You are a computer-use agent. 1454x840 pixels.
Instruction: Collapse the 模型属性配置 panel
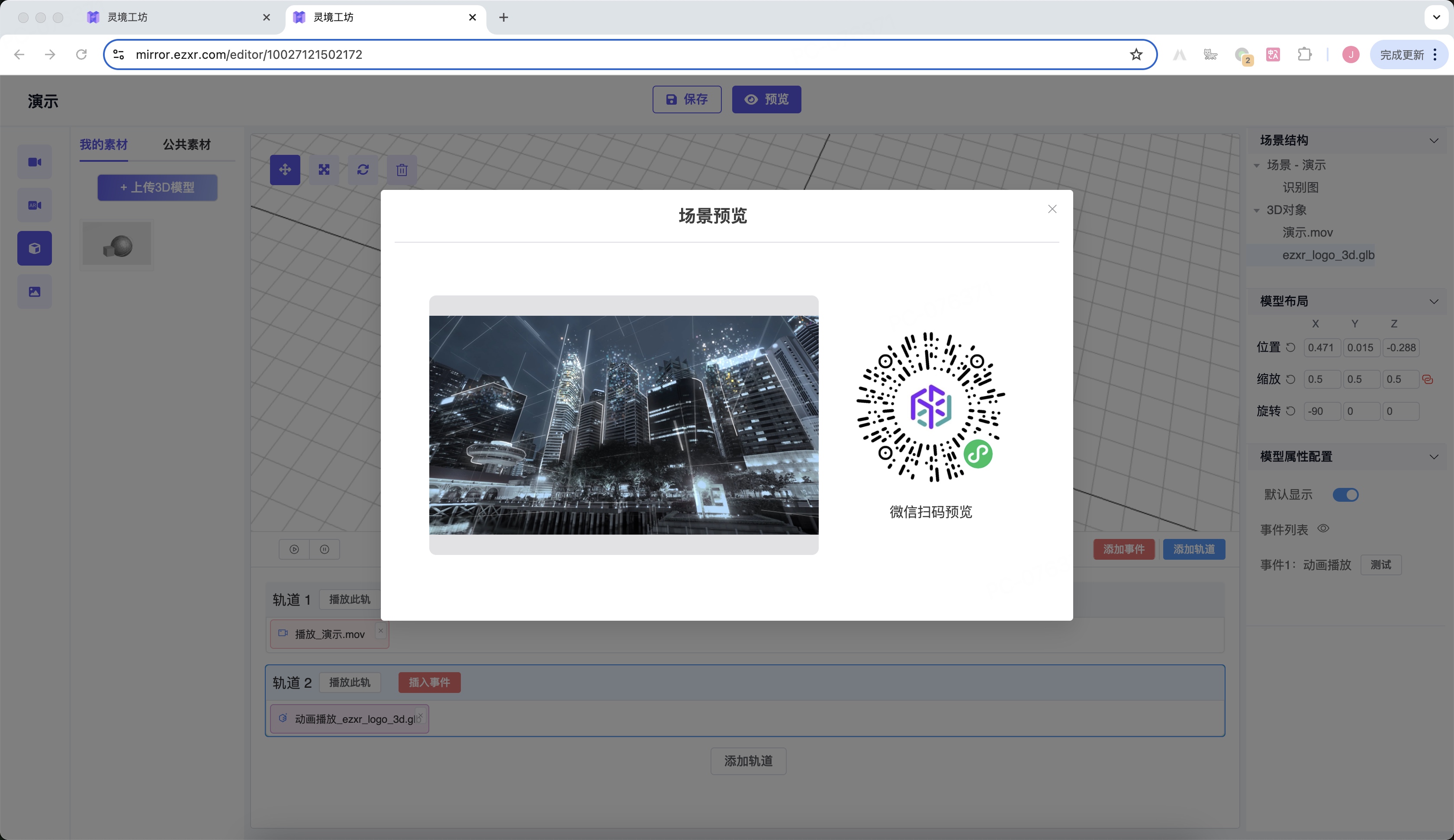coord(1434,457)
